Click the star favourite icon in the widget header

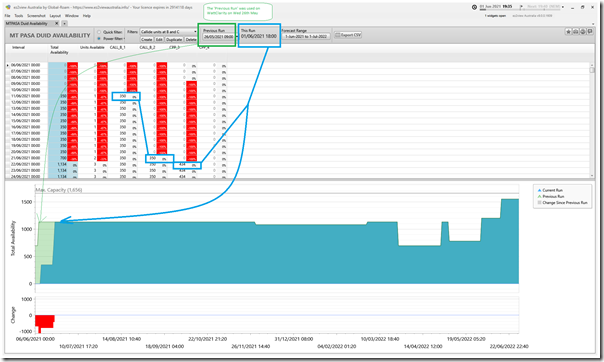point(568,32)
